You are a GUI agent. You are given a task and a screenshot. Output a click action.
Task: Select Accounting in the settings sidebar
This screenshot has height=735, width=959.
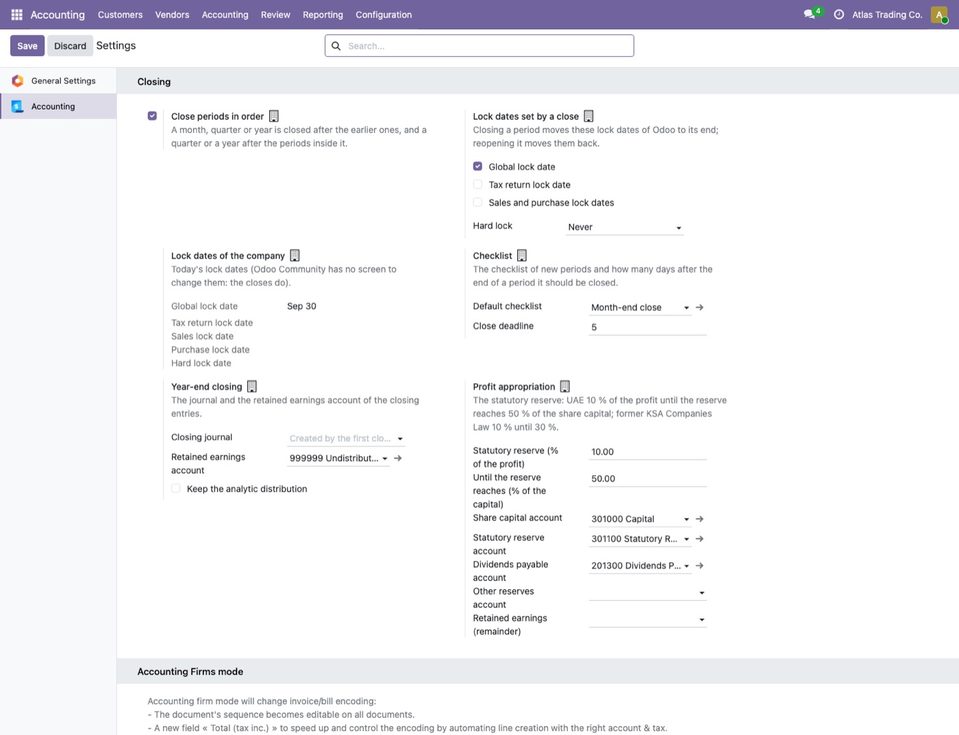[58, 106]
